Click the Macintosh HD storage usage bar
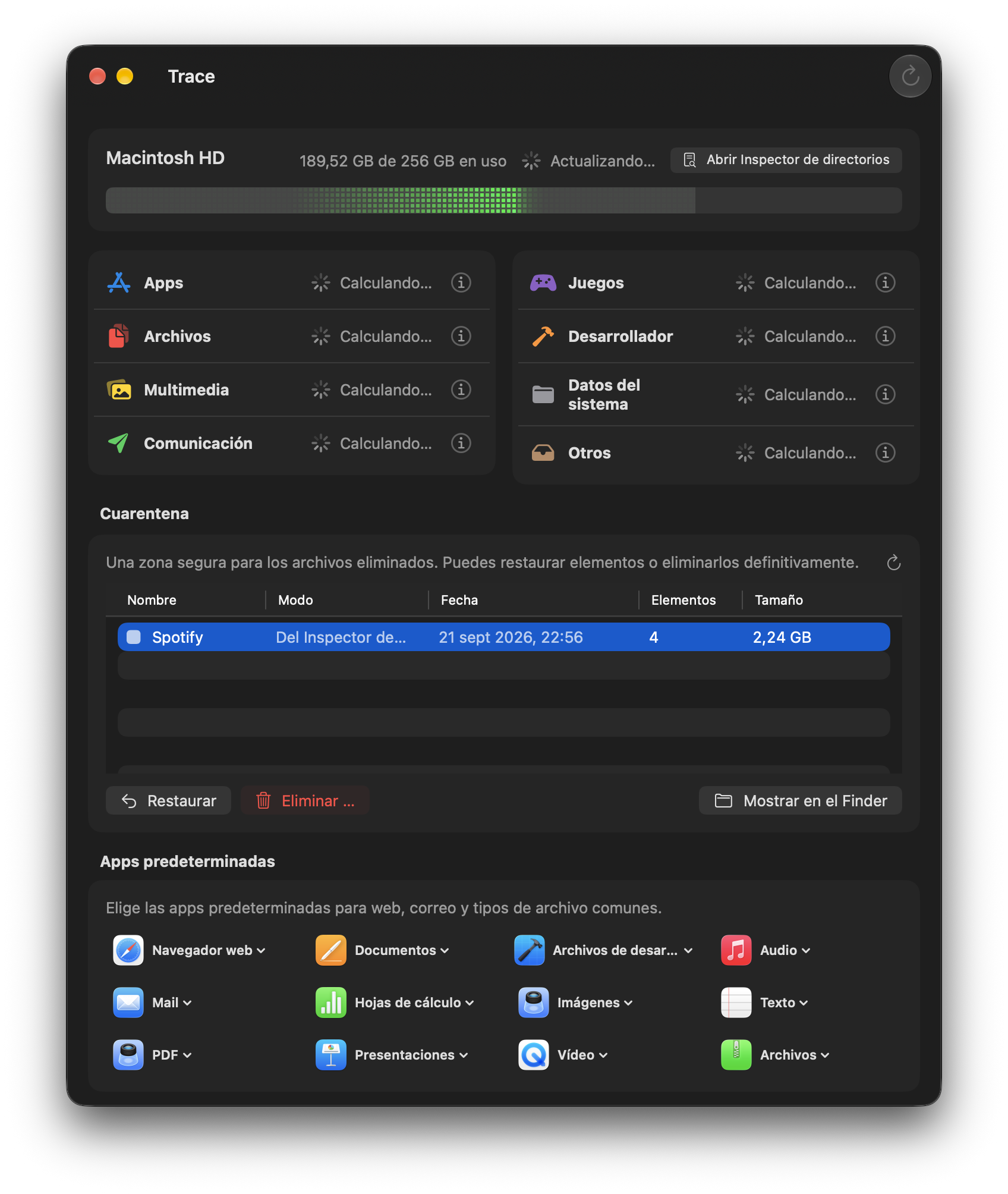 point(503,200)
